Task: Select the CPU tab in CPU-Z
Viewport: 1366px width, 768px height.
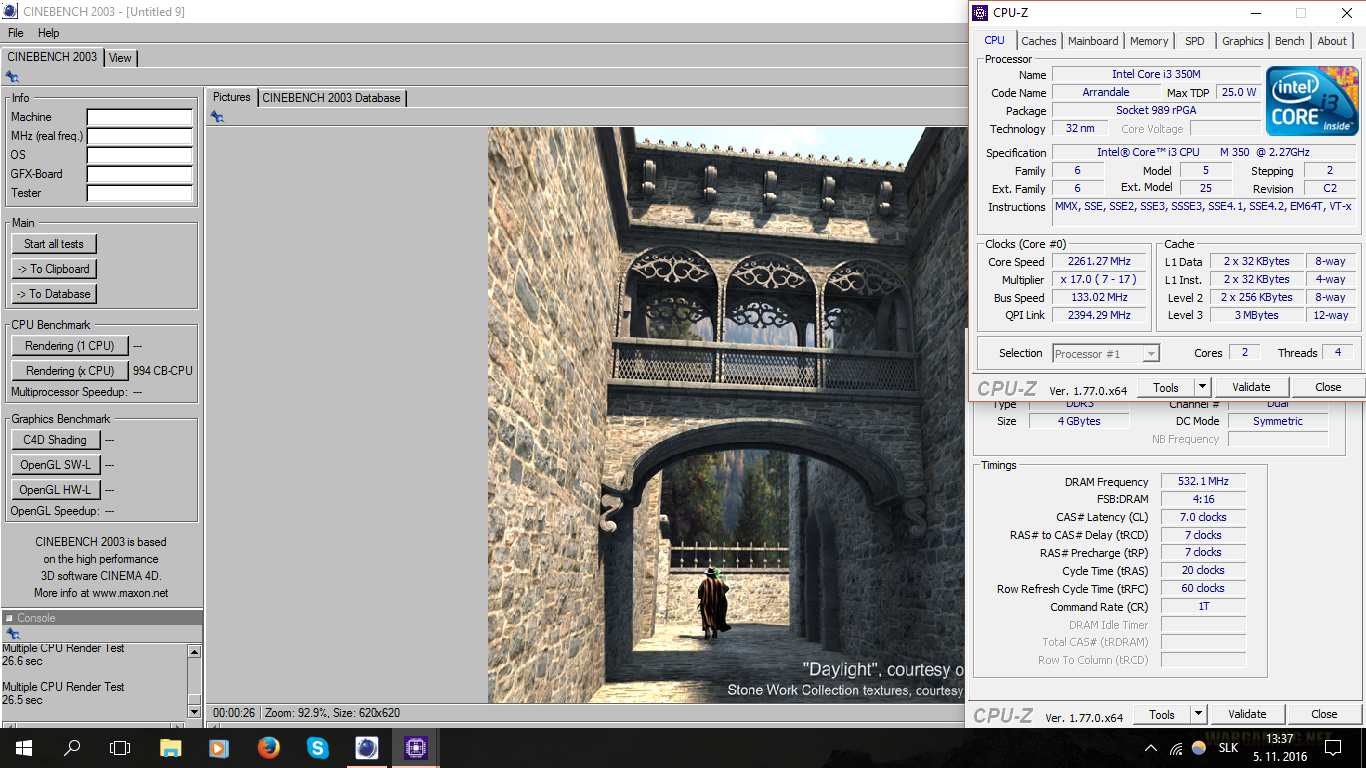Action: tap(994, 40)
